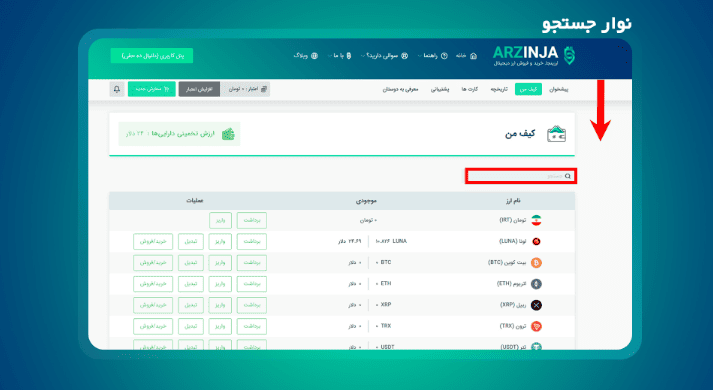Viewport: 713px width, 390px height.
Task: Click واریز (deposit) in the XRP row
Action: pyautogui.click(x=221, y=305)
